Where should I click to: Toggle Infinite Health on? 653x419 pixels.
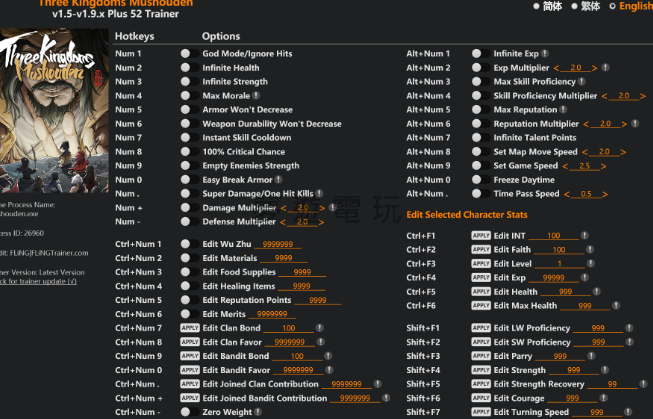click(186, 67)
